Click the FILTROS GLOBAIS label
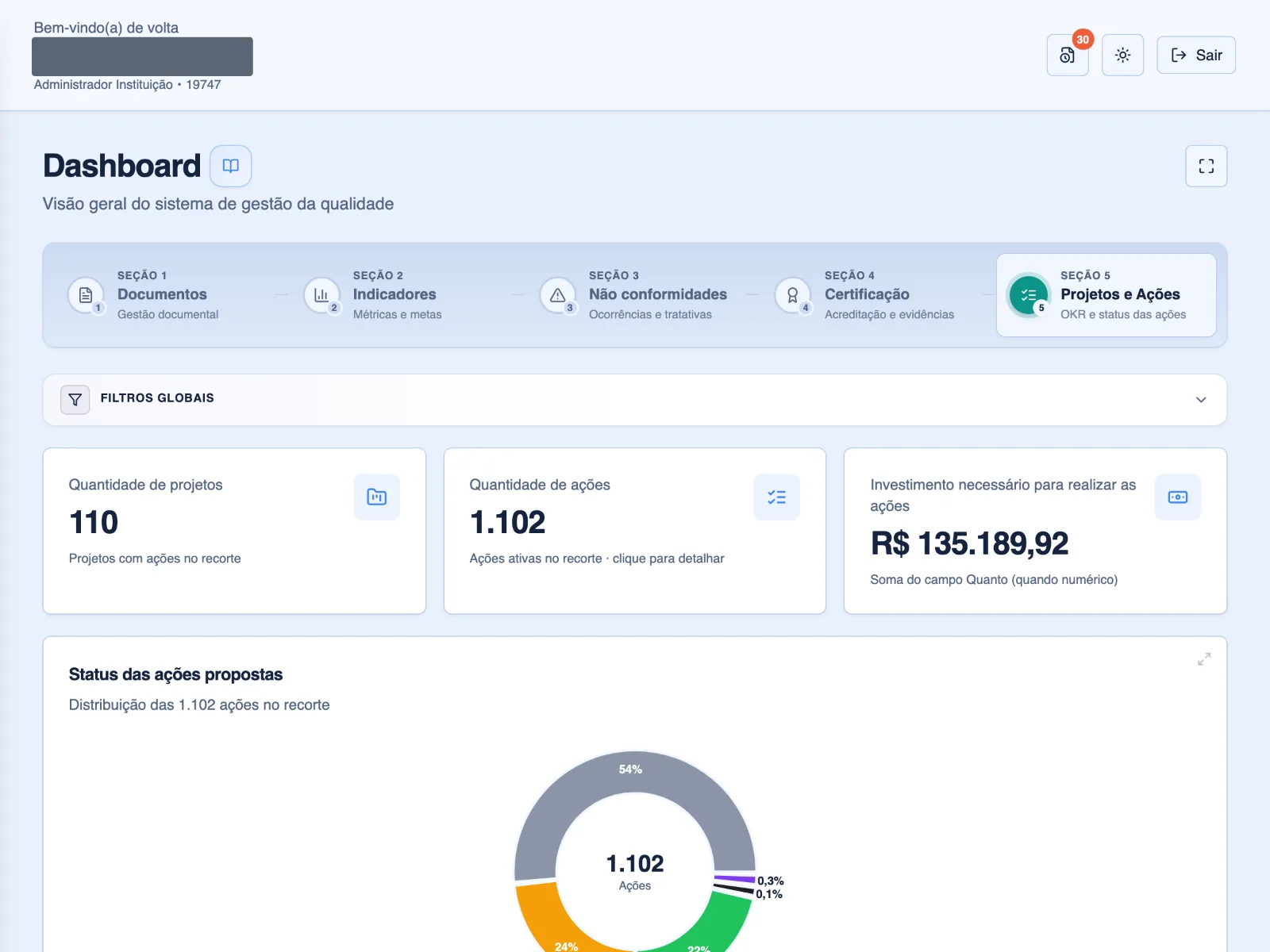This screenshot has height=952, width=1270. 157,398
